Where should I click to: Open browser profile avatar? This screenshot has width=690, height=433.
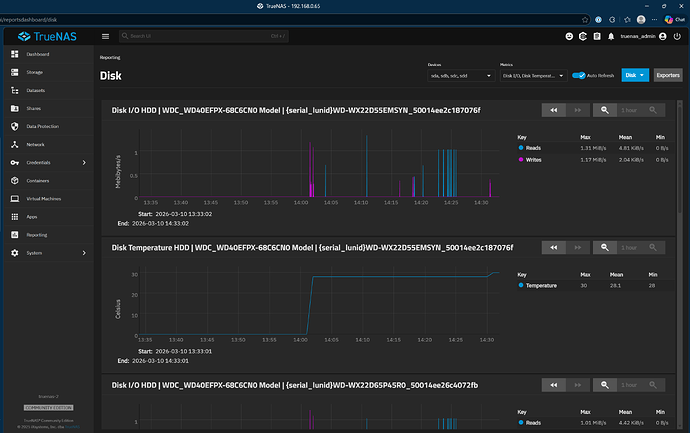(641, 19)
